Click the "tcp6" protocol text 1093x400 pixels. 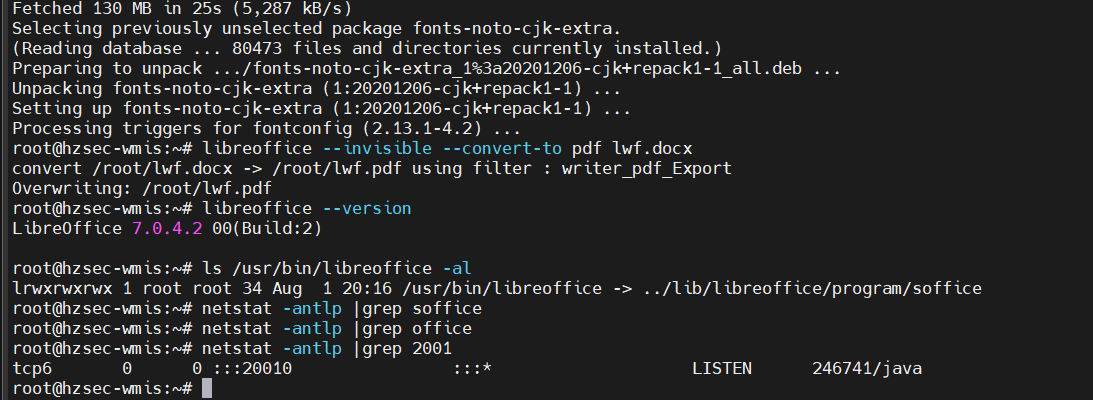[x=32, y=368]
